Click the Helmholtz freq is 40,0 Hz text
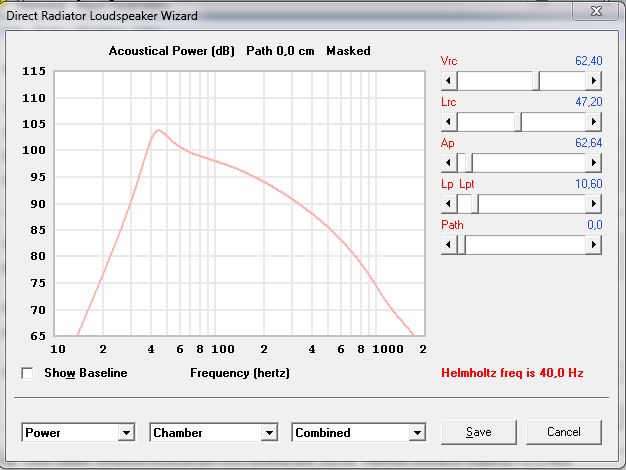 [512, 373]
